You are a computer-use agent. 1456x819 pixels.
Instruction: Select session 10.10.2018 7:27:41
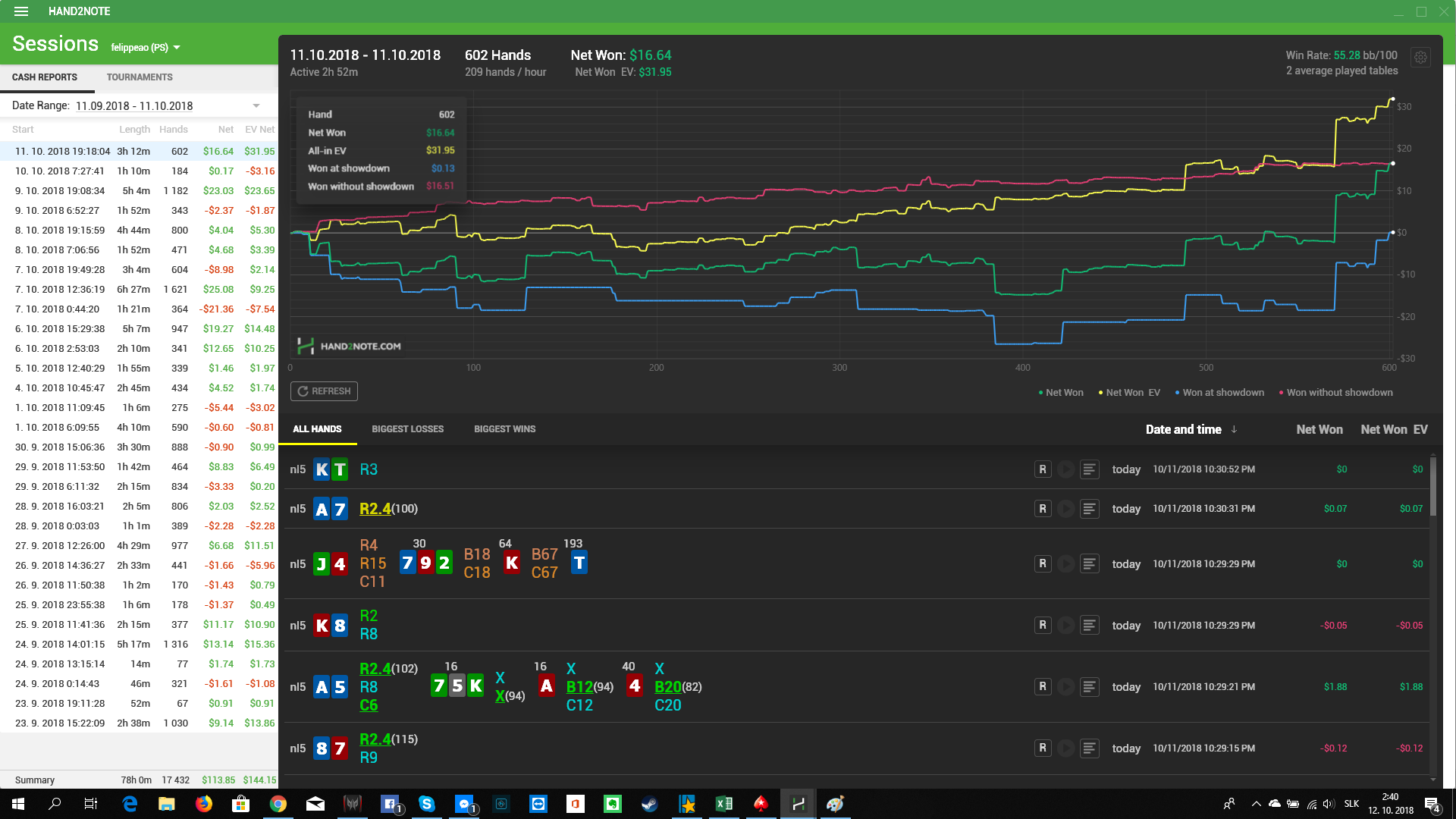[x=139, y=171]
